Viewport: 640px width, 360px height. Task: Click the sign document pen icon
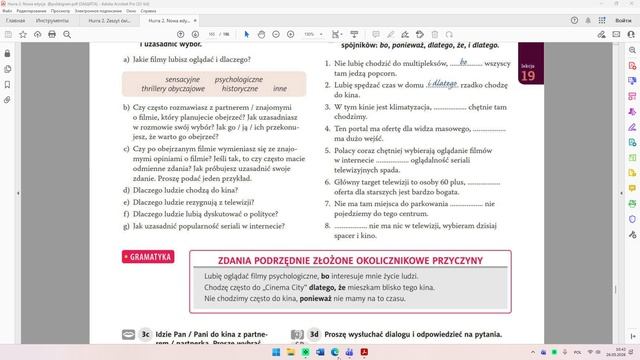pyautogui.click(x=405, y=35)
